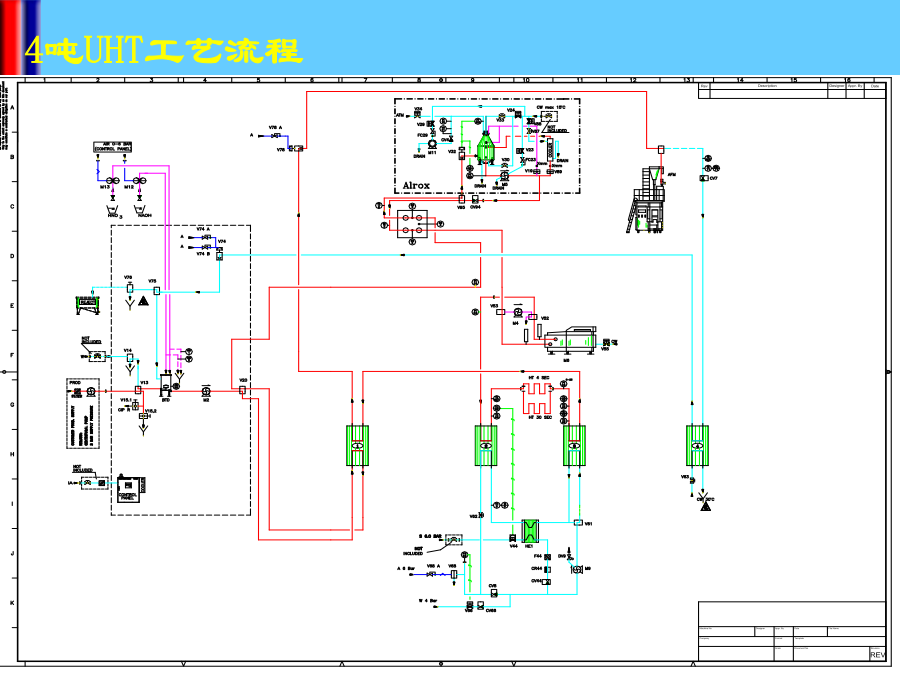This screenshot has width=900, height=675.
Task: Click the REV box in title block
Action: 877,655
